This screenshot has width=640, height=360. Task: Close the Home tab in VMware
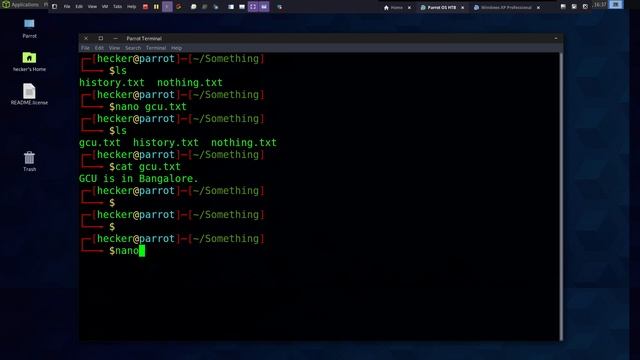[409, 7]
